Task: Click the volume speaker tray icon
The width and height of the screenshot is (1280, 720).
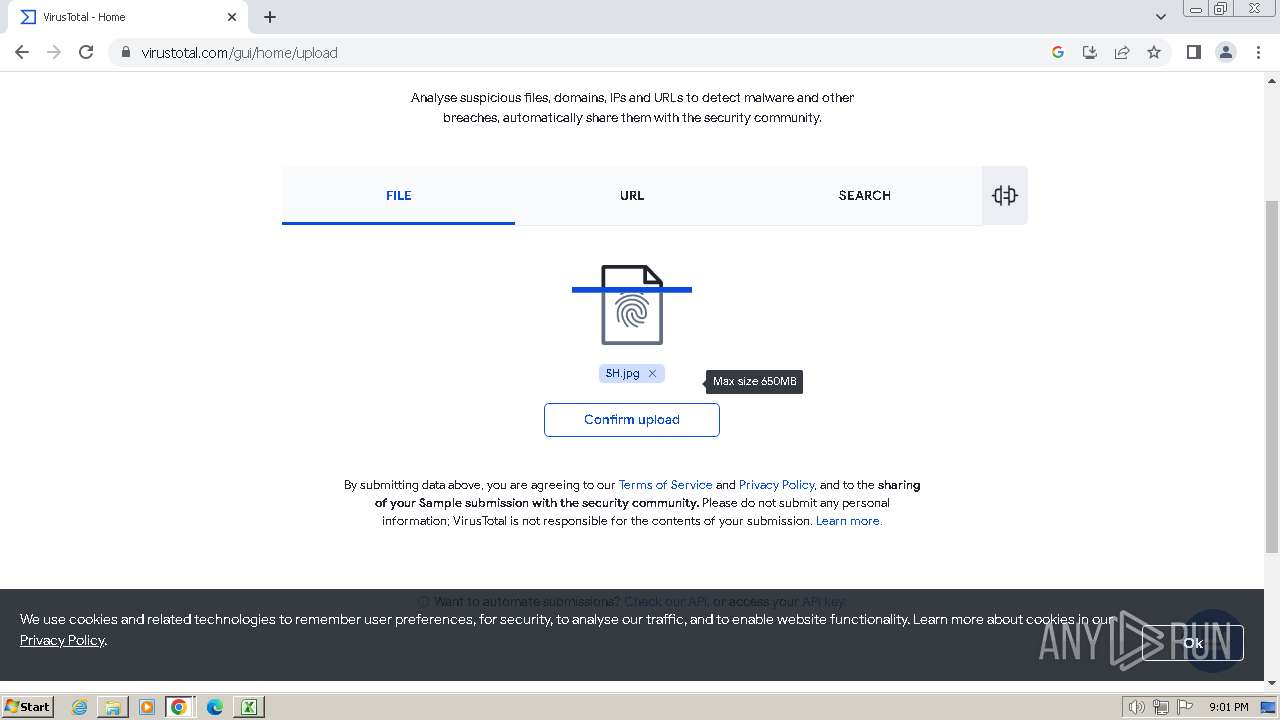Action: (1137, 707)
